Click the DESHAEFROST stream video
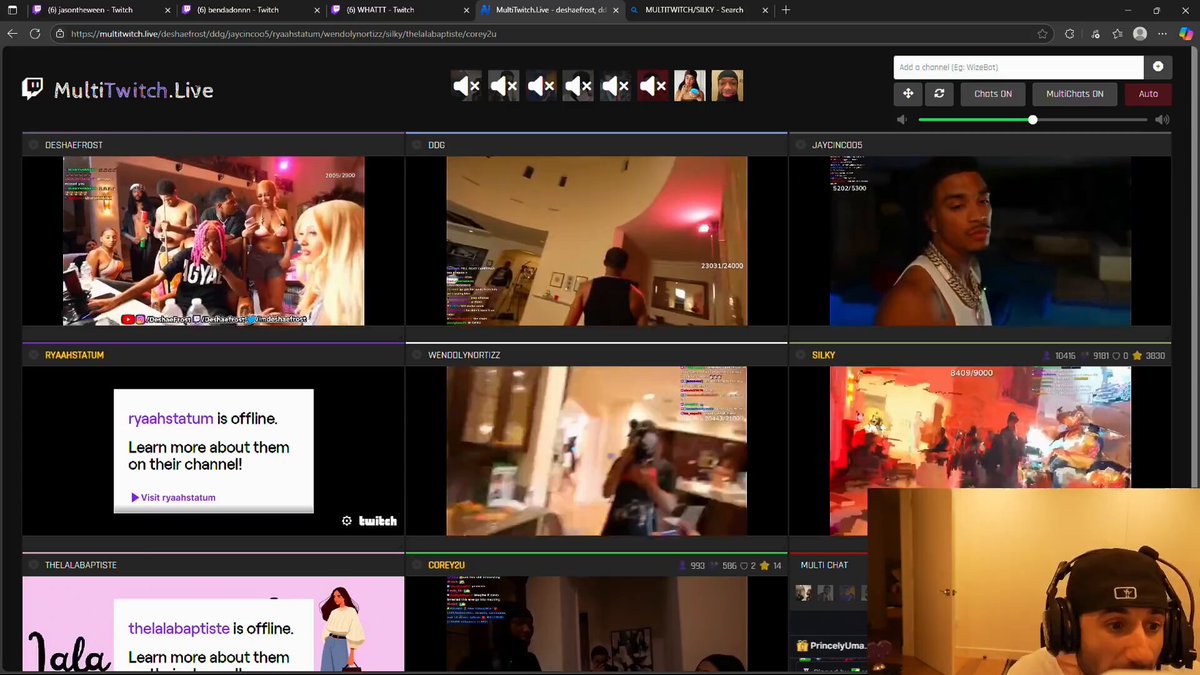 click(x=213, y=241)
